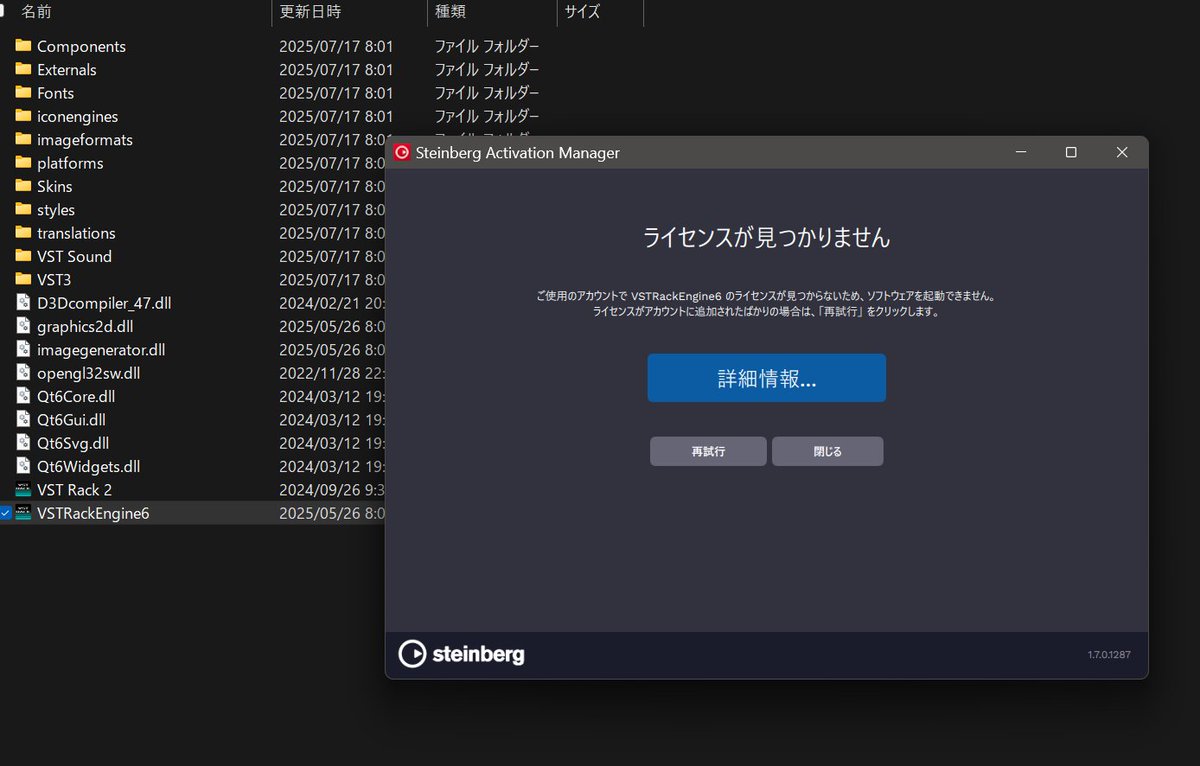Select the VSTRackEngine6 file name
Screen dimensions: 1200x766
pos(93,513)
